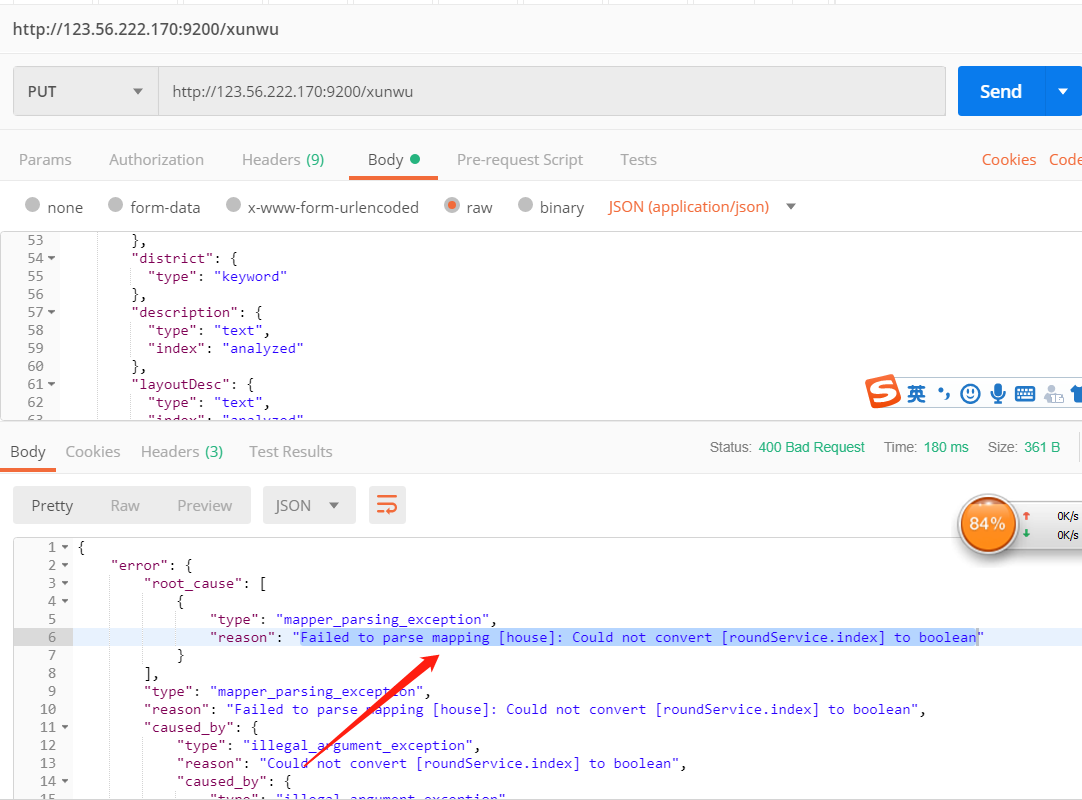Select the raw radio button

click(452, 204)
